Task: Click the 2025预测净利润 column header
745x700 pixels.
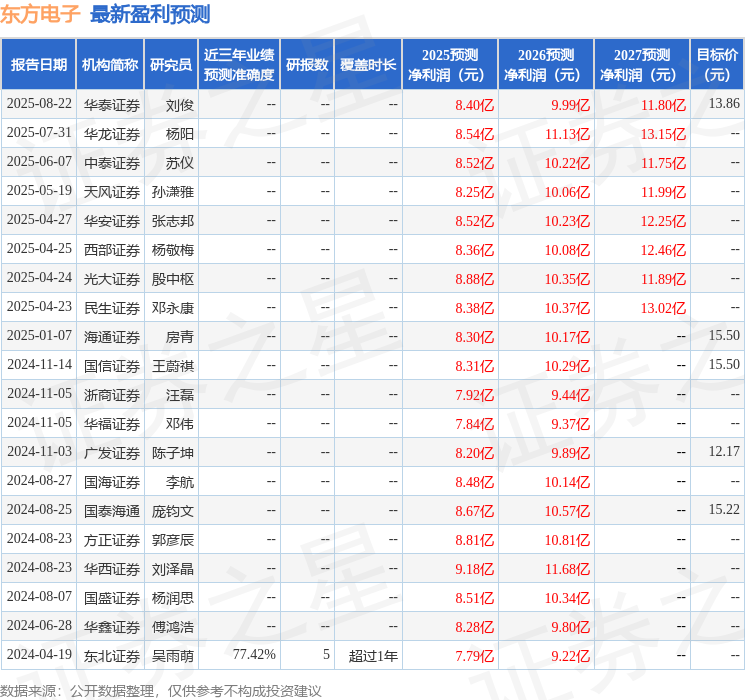Action: 450,65
